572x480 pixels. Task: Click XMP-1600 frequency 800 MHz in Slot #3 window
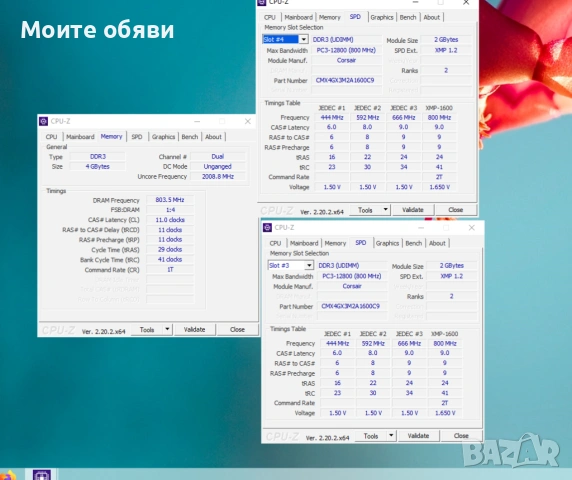pos(445,343)
